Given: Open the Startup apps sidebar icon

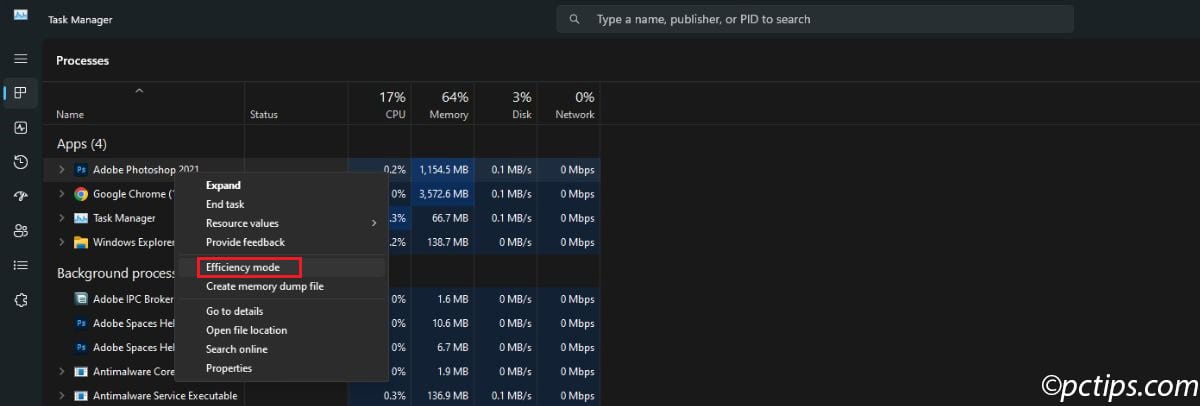Looking at the screenshot, I should click(20, 196).
